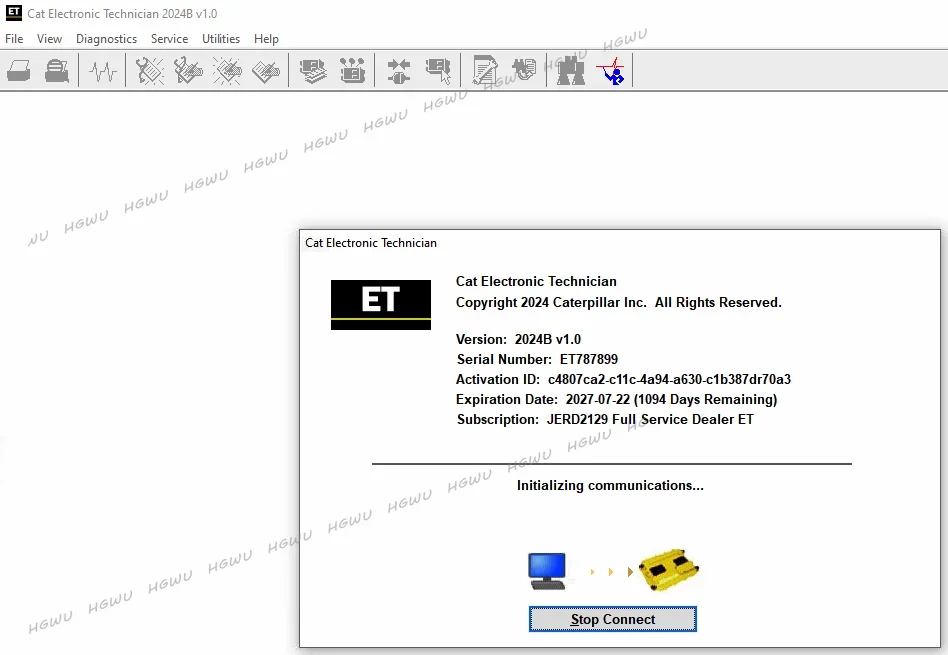Click the blue computer monitor graphic

547,570
